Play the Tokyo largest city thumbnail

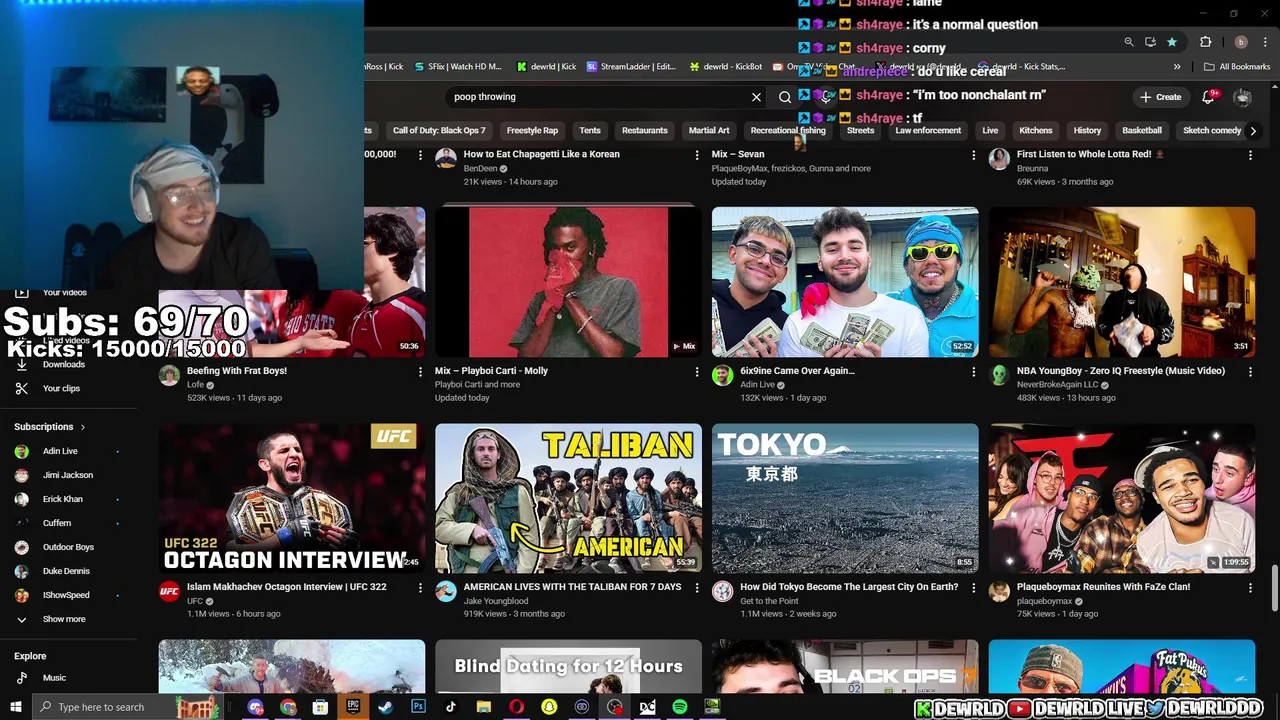pos(845,498)
